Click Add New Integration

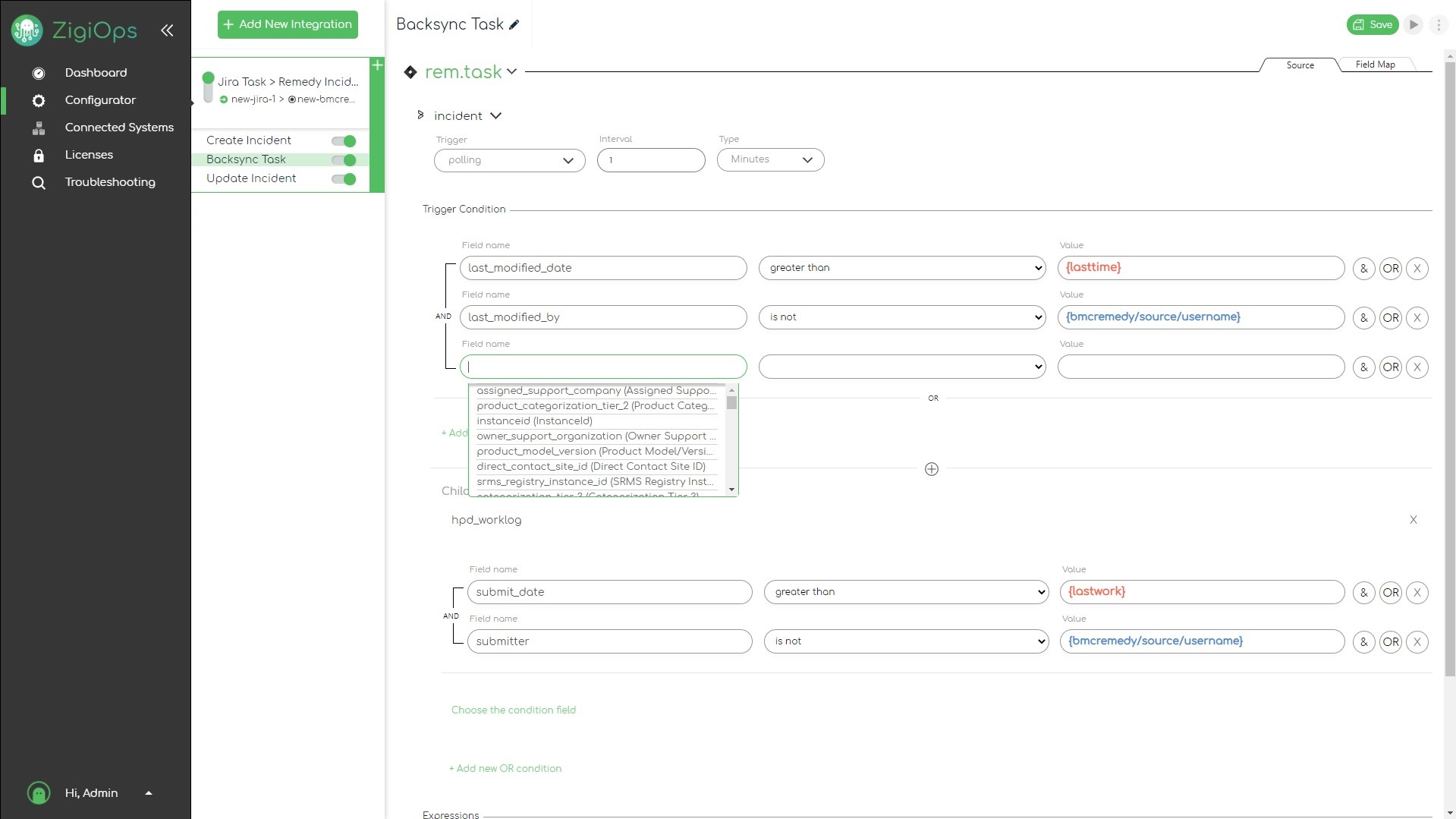[x=287, y=24]
